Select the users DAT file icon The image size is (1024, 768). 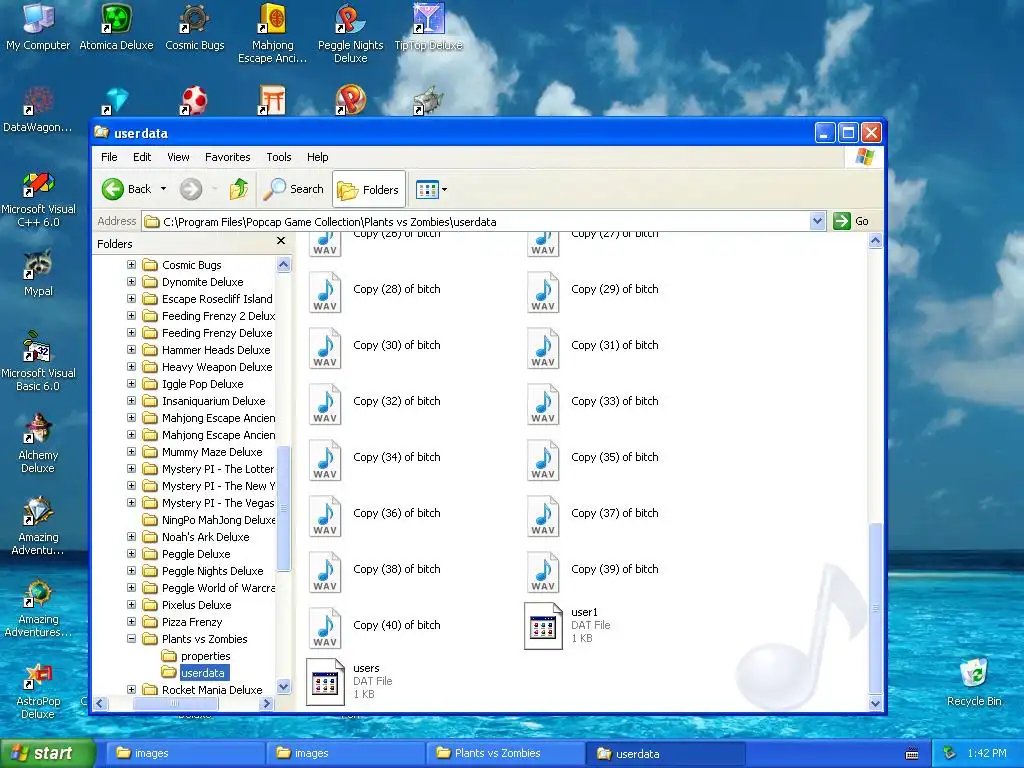point(325,682)
